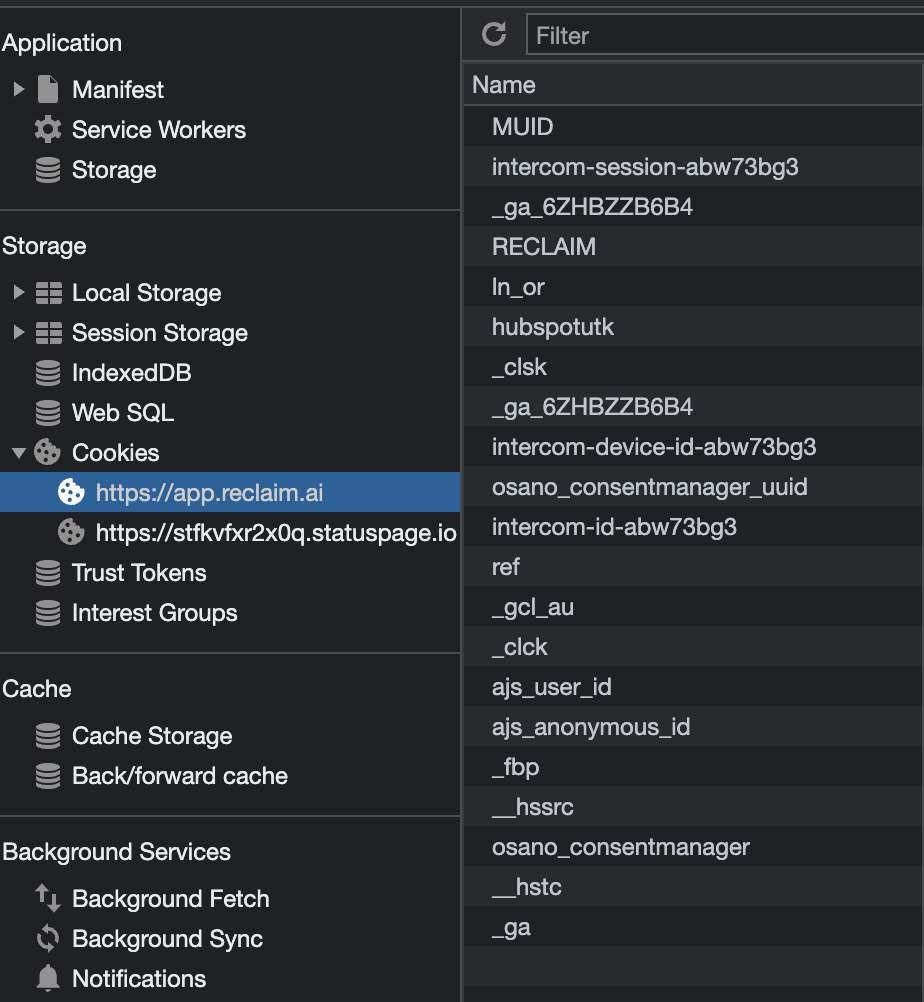Select the __hstc cookie row
Screen dimensions: 924x1002
pos(693,887)
